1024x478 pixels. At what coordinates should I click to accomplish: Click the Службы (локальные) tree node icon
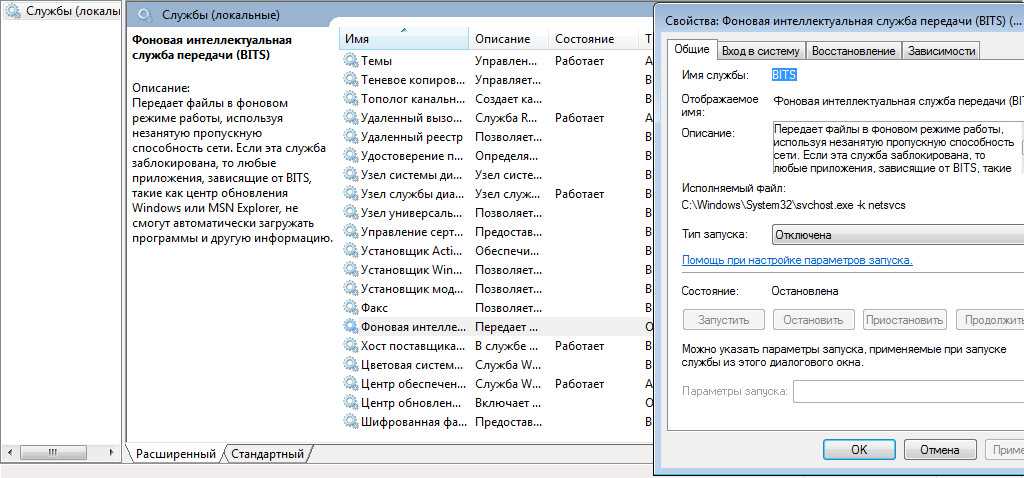click(12, 10)
